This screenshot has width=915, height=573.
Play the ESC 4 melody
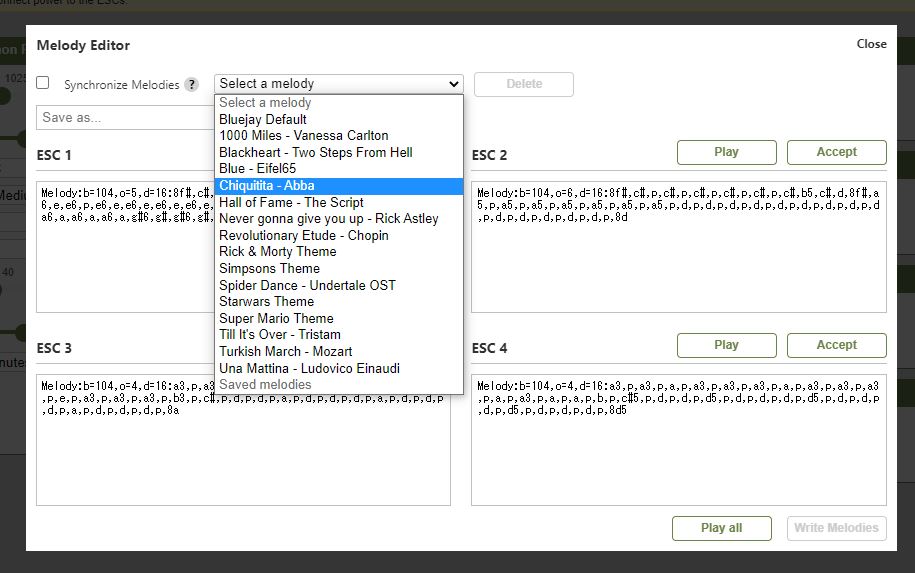[x=727, y=345]
